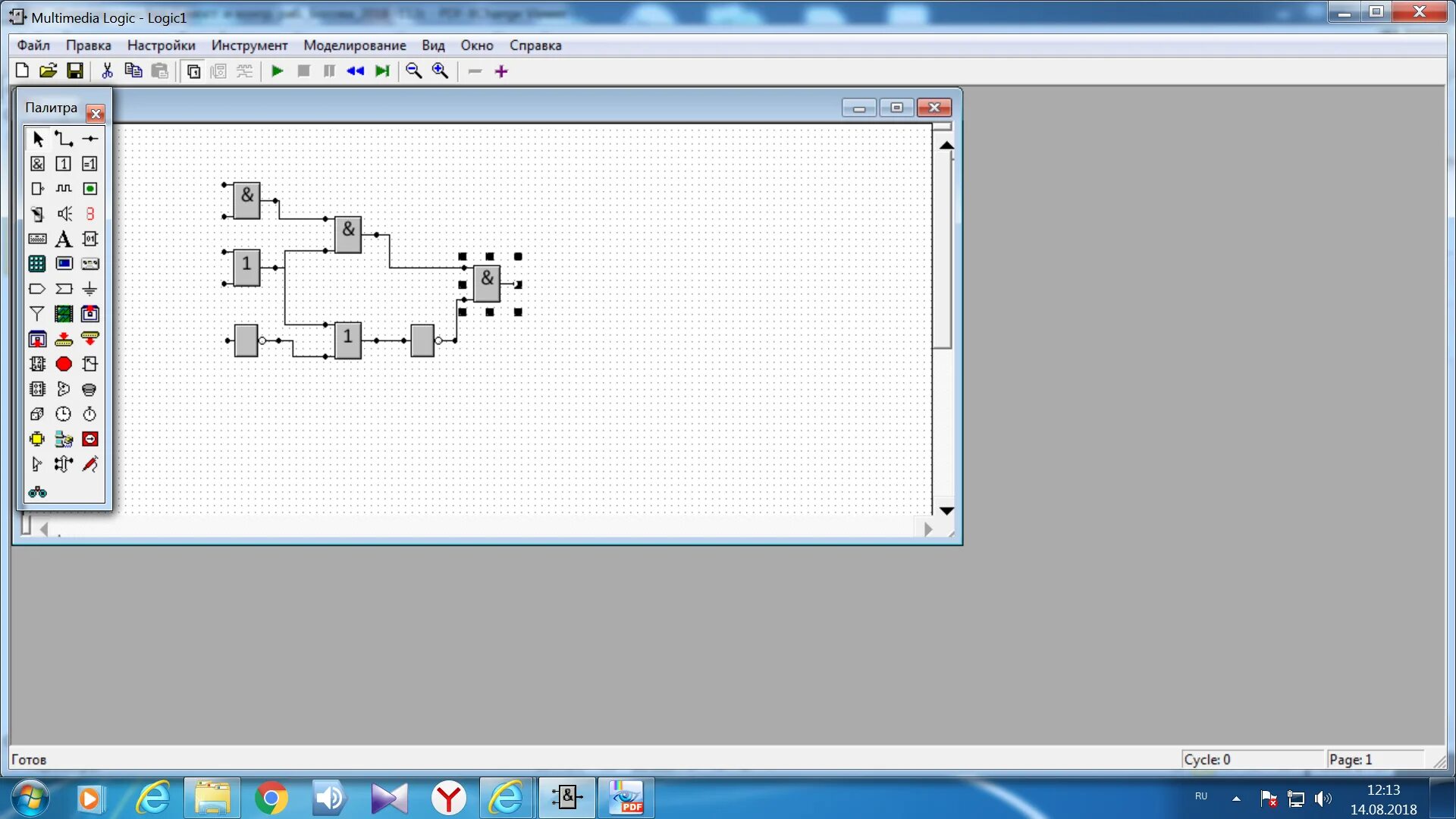Pick the ground symbol tool
The height and width of the screenshot is (819, 1456).
pos(89,289)
